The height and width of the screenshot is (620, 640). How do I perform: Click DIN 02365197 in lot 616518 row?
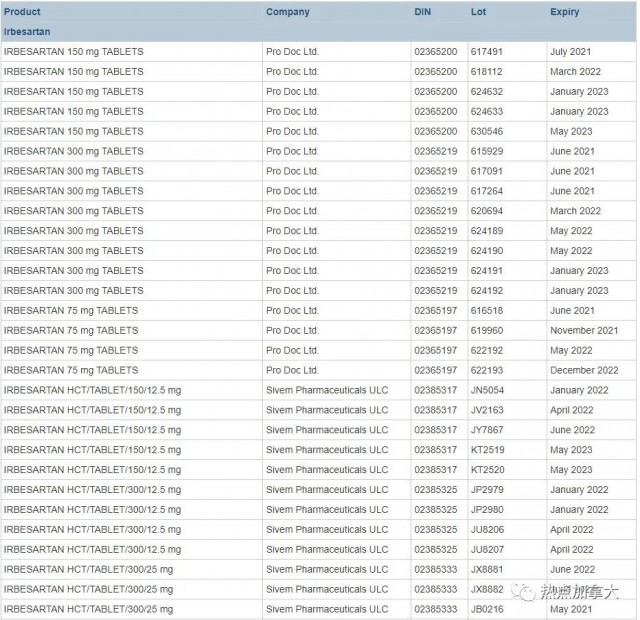(x=436, y=311)
